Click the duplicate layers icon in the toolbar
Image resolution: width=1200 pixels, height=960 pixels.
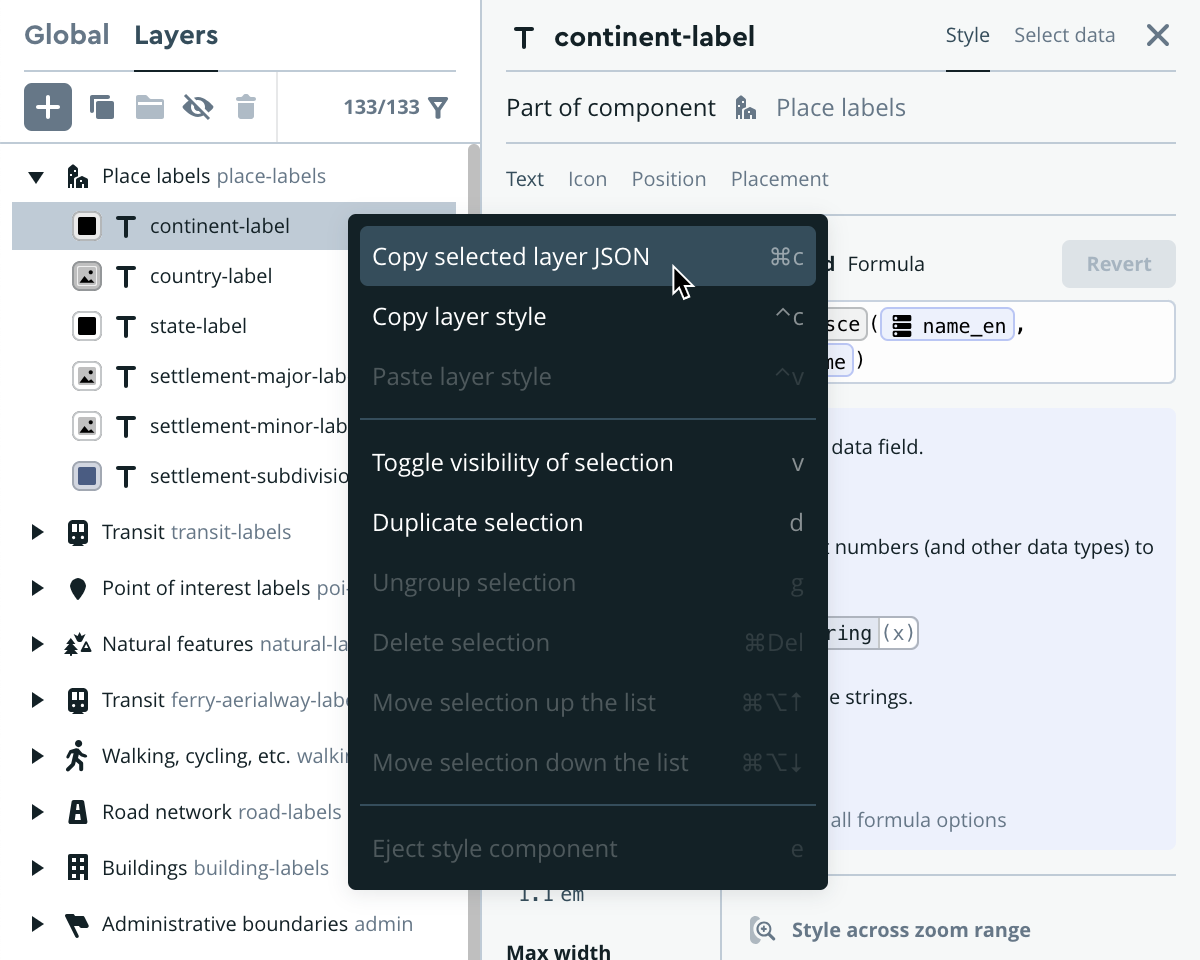(x=101, y=106)
